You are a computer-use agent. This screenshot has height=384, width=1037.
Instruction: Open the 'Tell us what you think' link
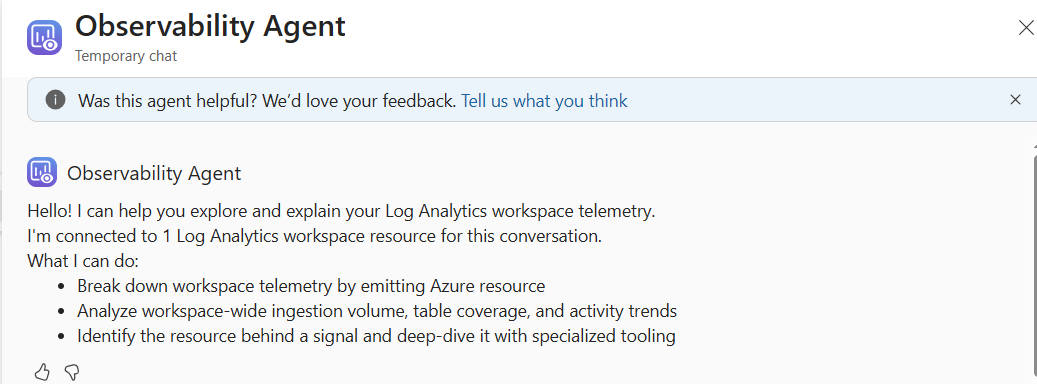click(544, 100)
